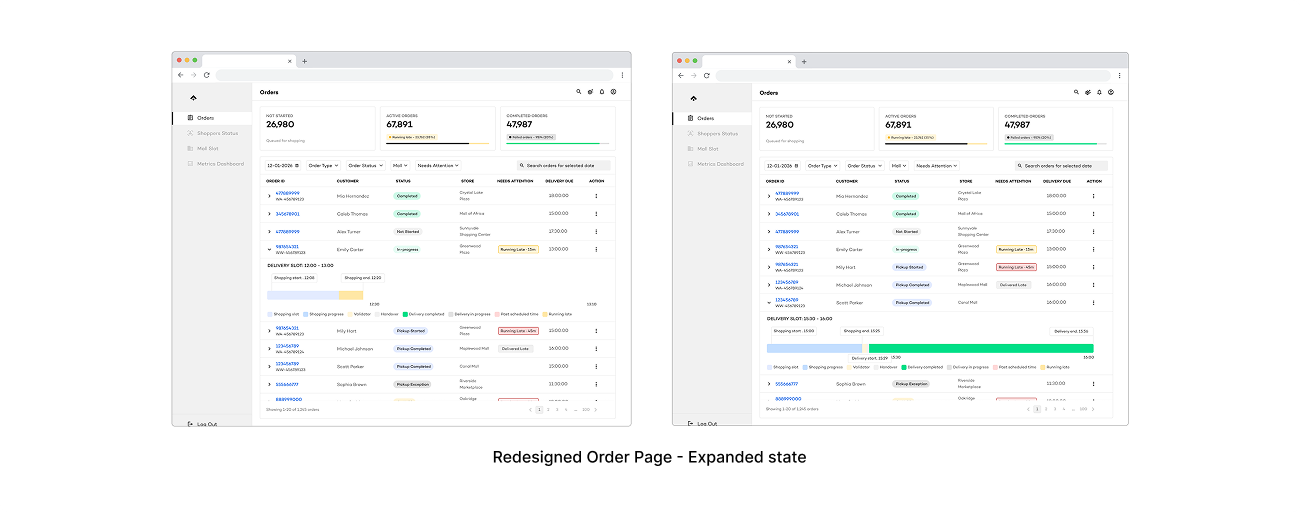Click the Log Out icon in right sidebar
This screenshot has width=1301, height=512.
(689, 423)
